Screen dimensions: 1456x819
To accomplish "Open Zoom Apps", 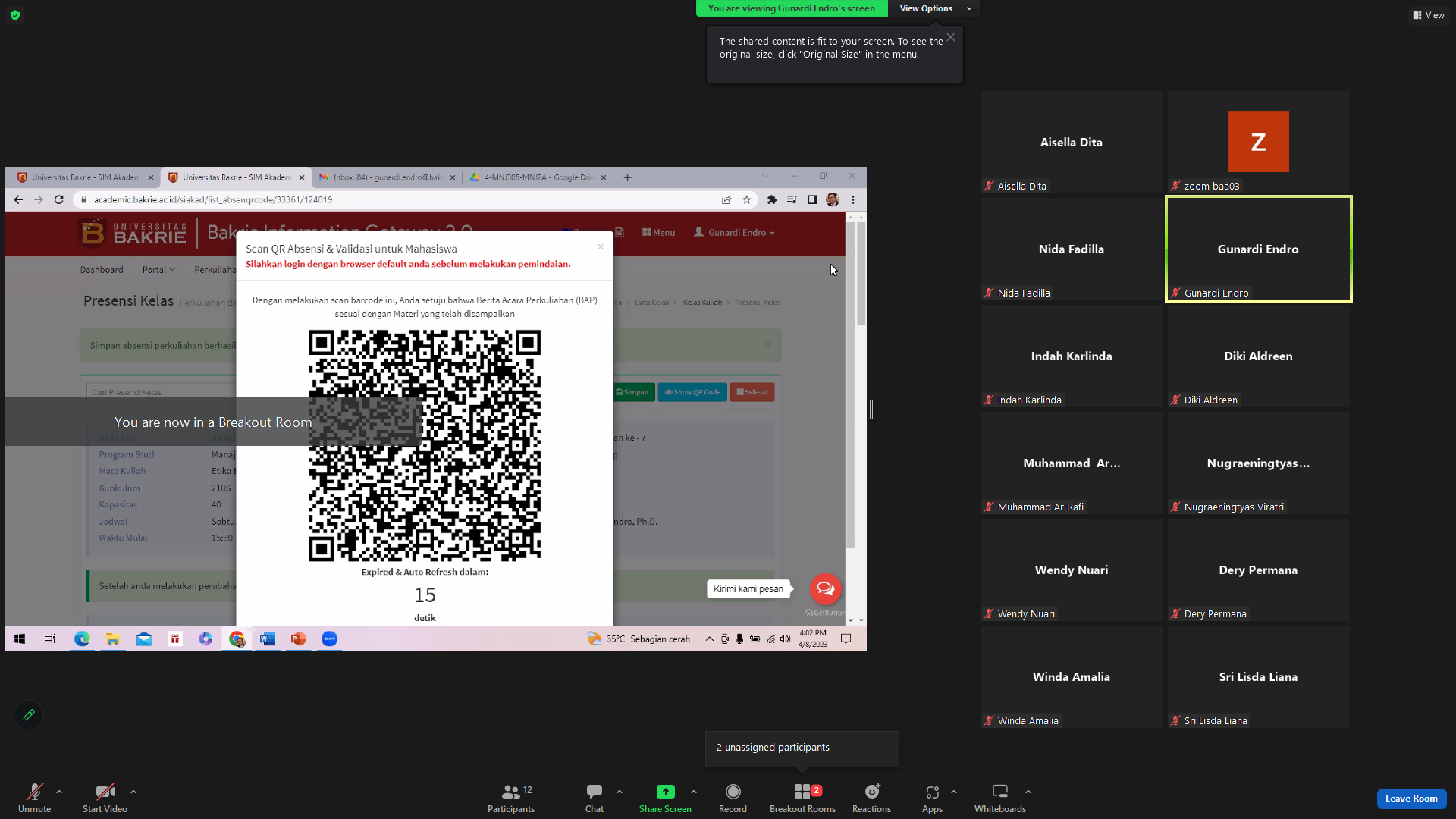I will pos(932,797).
